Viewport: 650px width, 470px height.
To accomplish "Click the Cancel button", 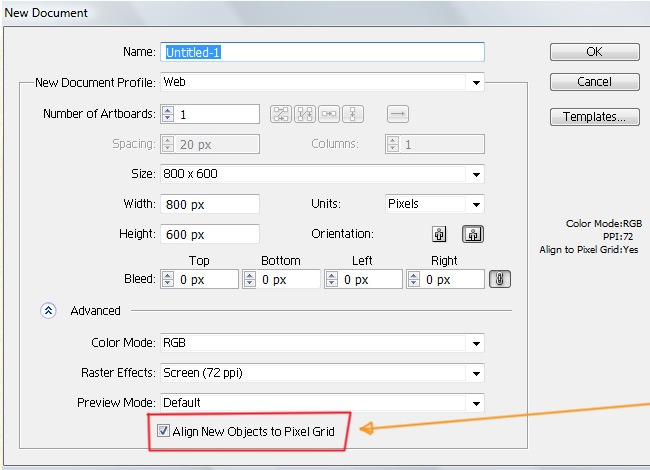I will coord(594,82).
